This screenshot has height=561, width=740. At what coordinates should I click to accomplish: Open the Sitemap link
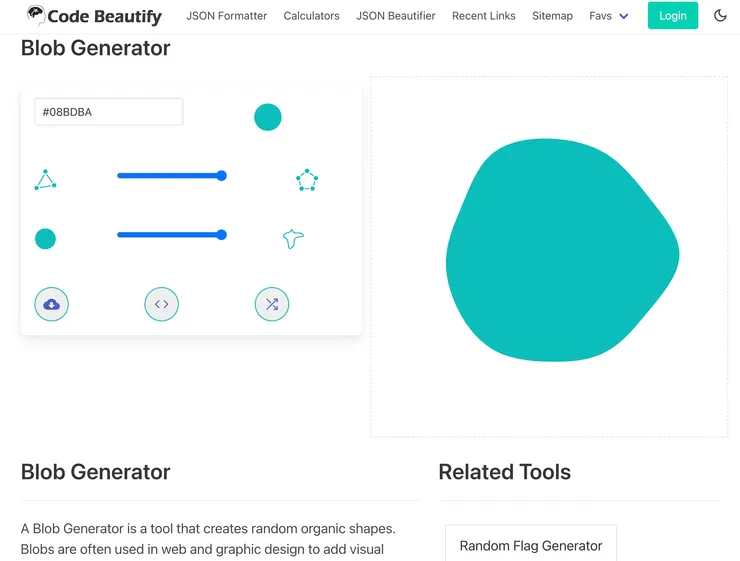[x=552, y=16]
